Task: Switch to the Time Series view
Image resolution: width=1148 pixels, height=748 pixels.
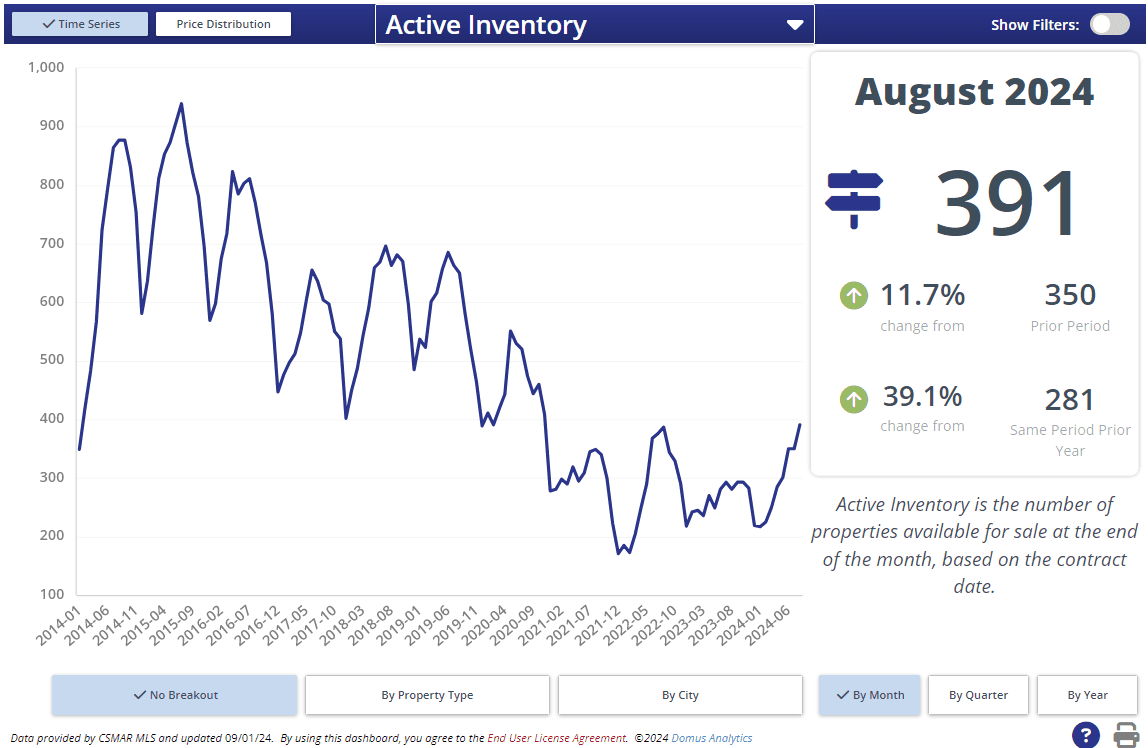Action: (x=80, y=24)
